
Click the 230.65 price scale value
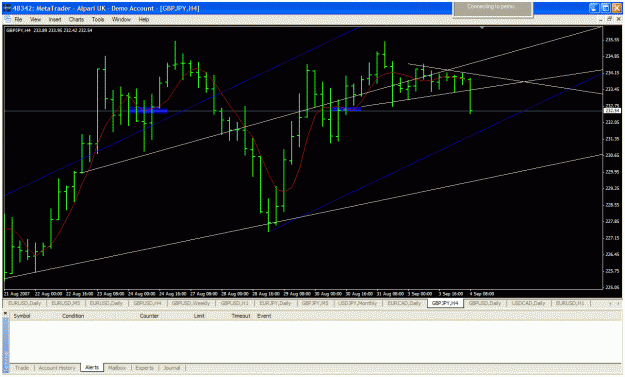[x=612, y=155]
